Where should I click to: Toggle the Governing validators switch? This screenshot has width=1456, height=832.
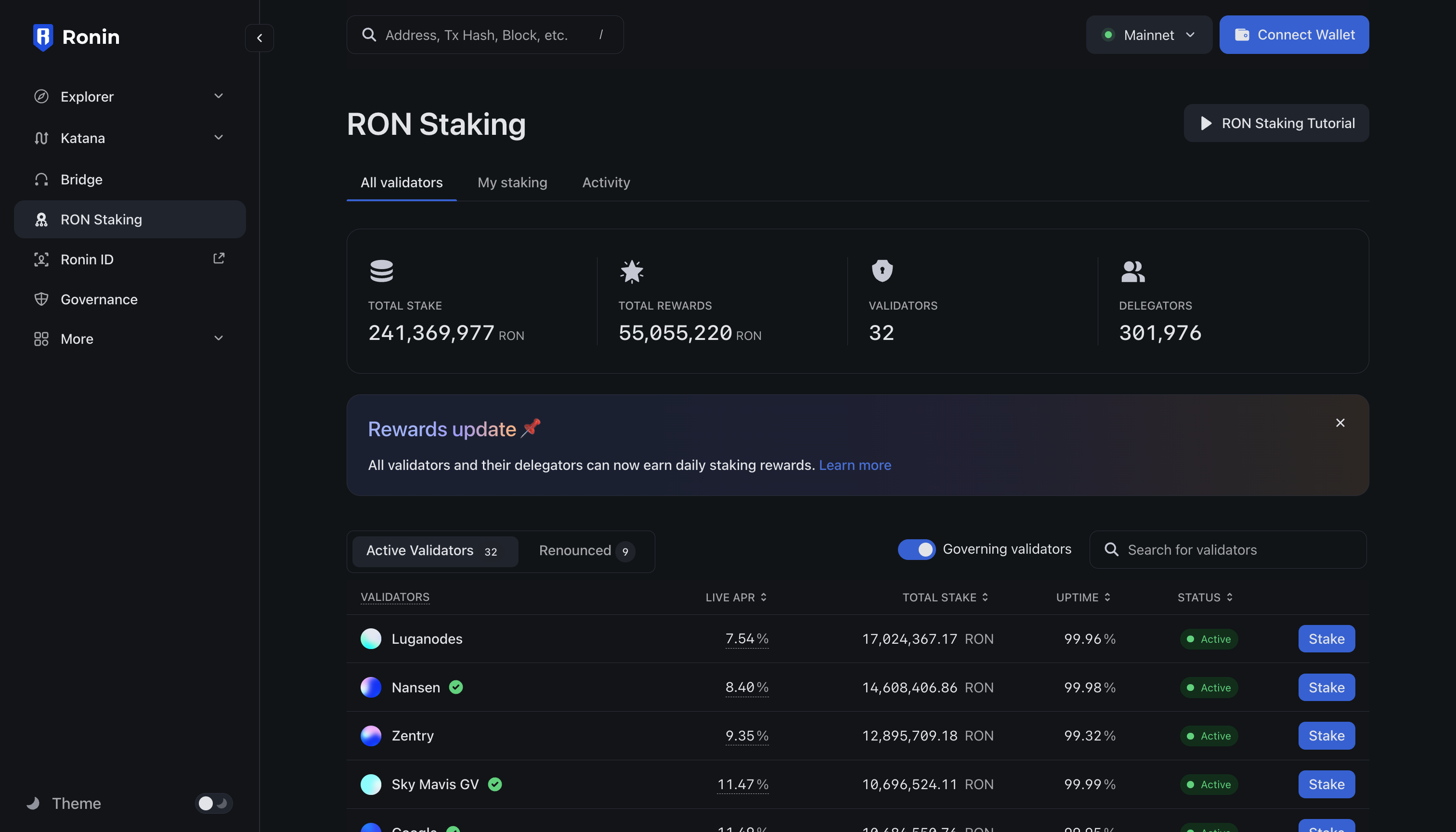[917, 549]
